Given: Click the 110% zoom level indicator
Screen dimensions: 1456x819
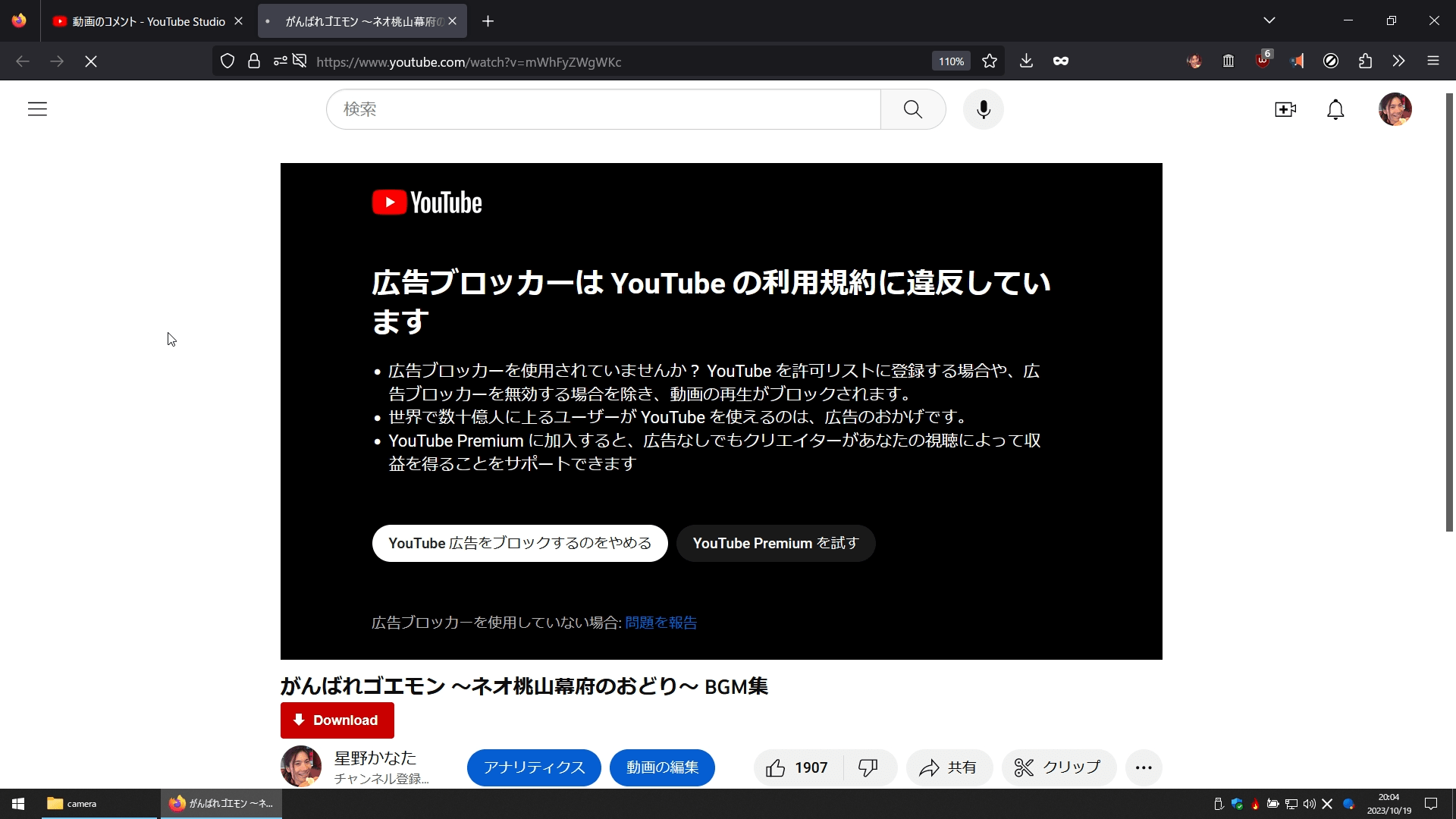Looking at the screenshot, I should tap(951, 61).
